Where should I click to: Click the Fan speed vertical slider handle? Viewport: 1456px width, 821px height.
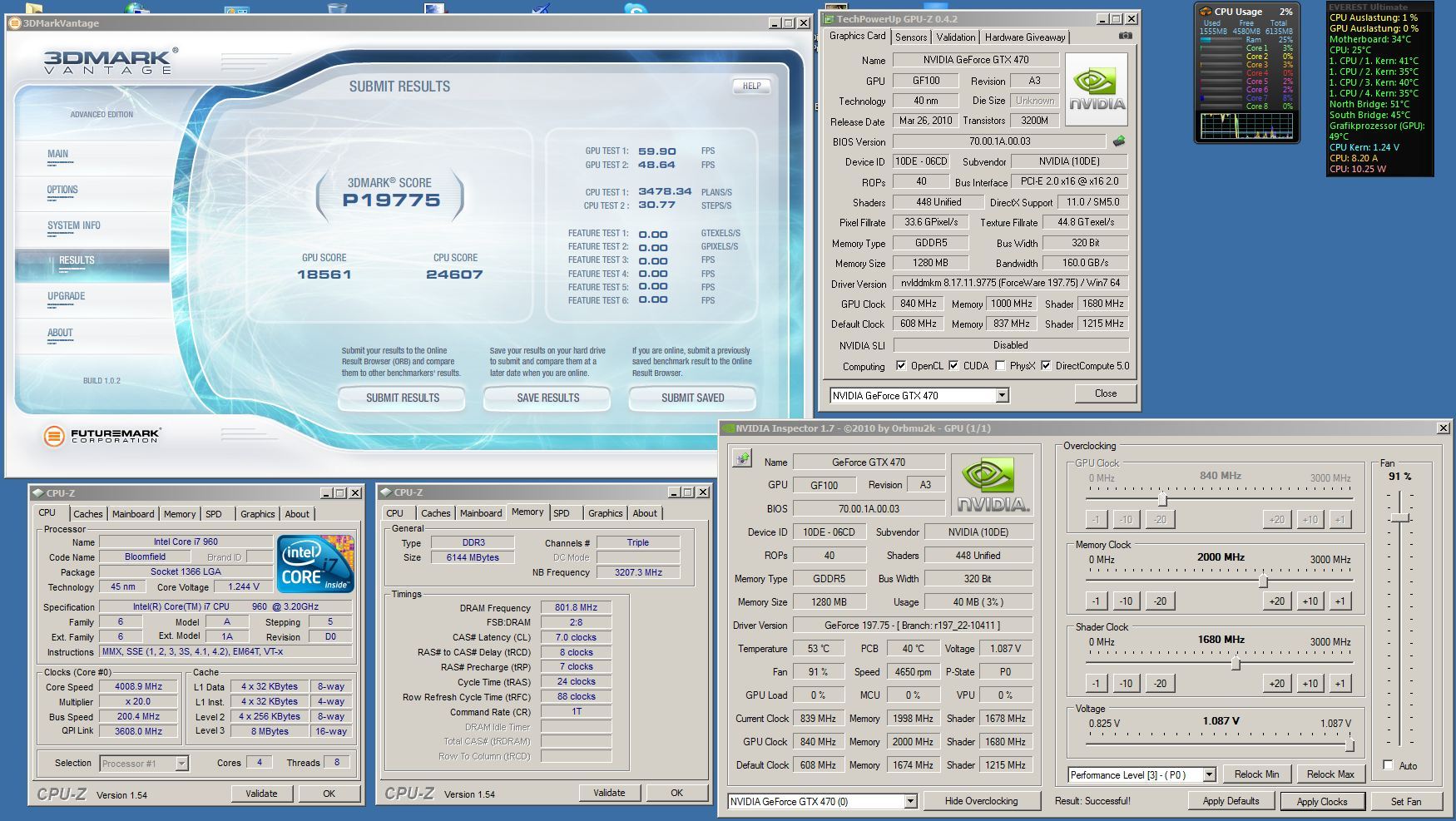[x=1400, y=517]
